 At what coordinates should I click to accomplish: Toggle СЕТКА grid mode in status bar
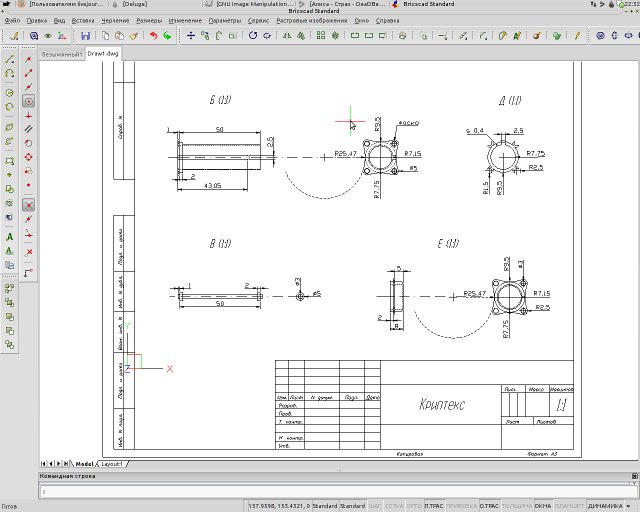click(394, 506)
